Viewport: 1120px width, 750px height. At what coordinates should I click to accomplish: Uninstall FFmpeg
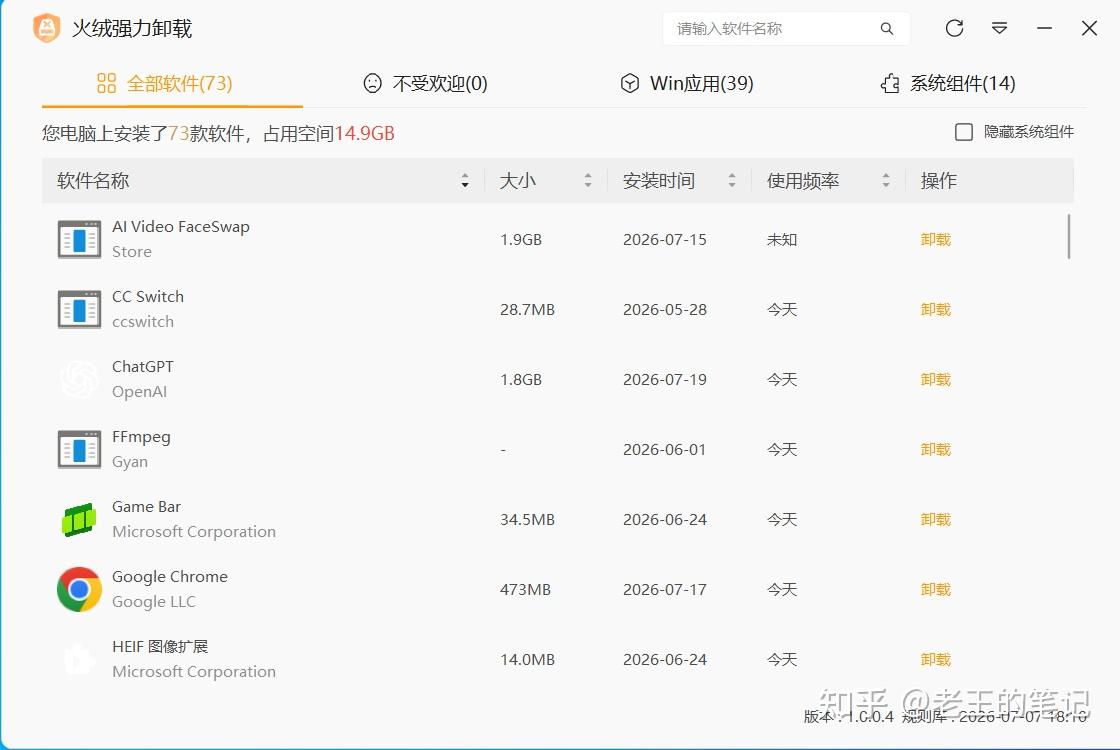tap(936, 449)
